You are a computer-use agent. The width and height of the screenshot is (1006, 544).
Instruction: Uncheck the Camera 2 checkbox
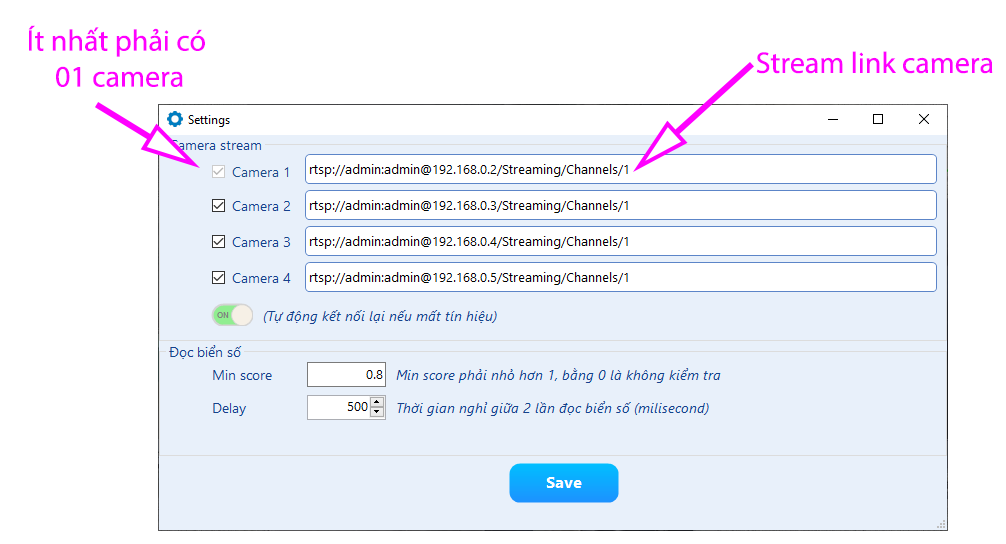(218, 206)
